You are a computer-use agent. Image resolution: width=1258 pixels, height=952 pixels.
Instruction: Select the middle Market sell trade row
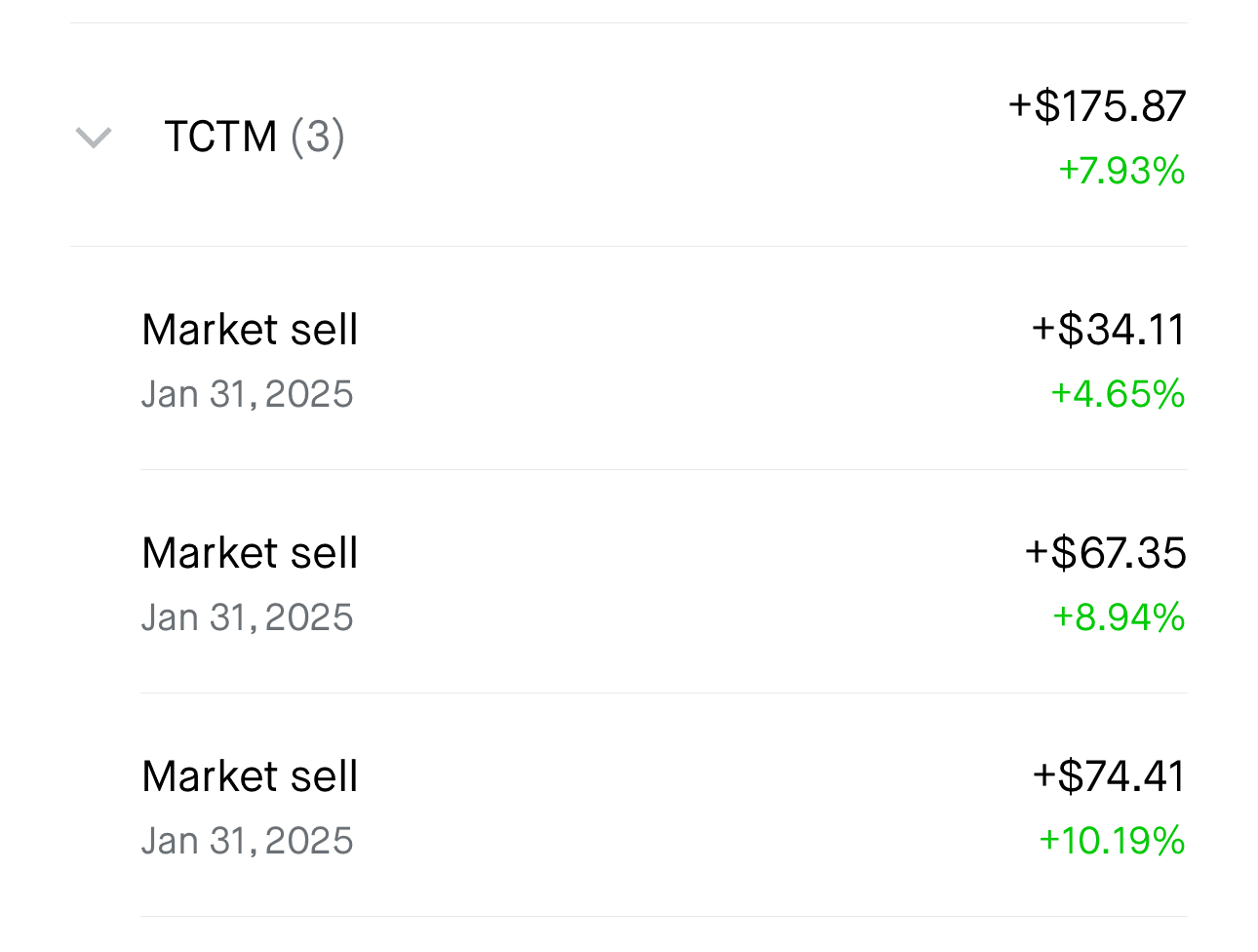(x=663, y=582)
